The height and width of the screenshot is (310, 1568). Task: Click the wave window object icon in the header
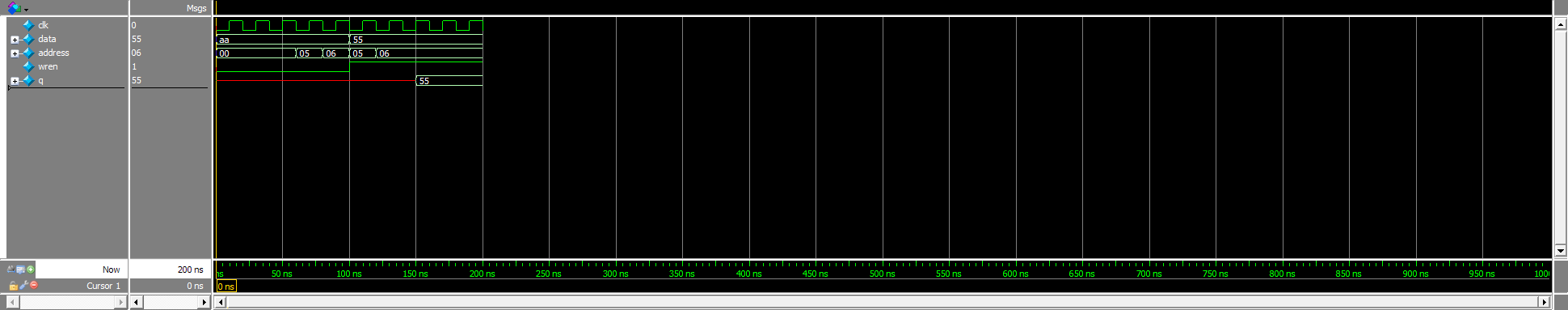(14, 8)
